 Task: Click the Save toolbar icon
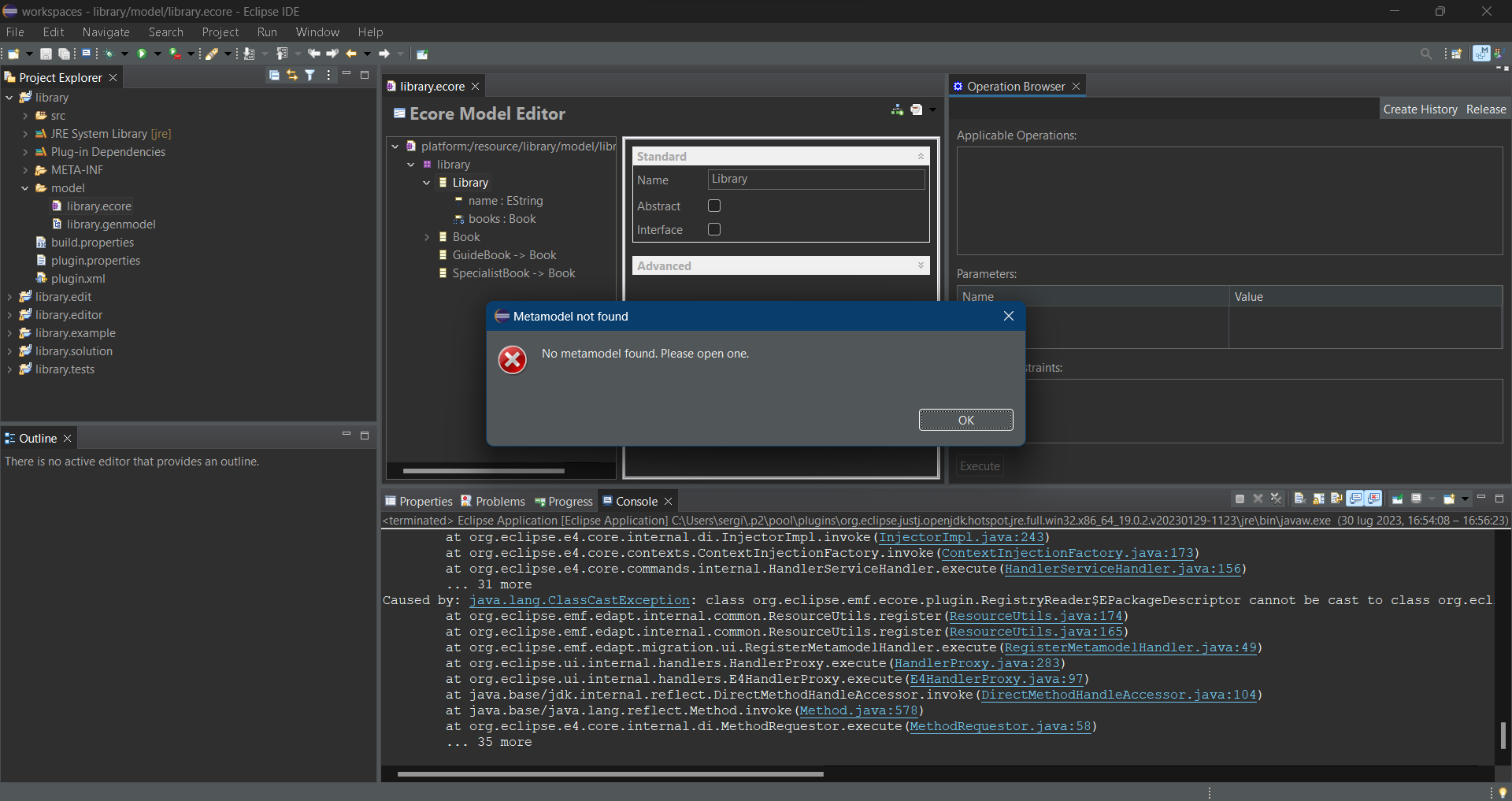pyautogui.click(x=46, y=54)
